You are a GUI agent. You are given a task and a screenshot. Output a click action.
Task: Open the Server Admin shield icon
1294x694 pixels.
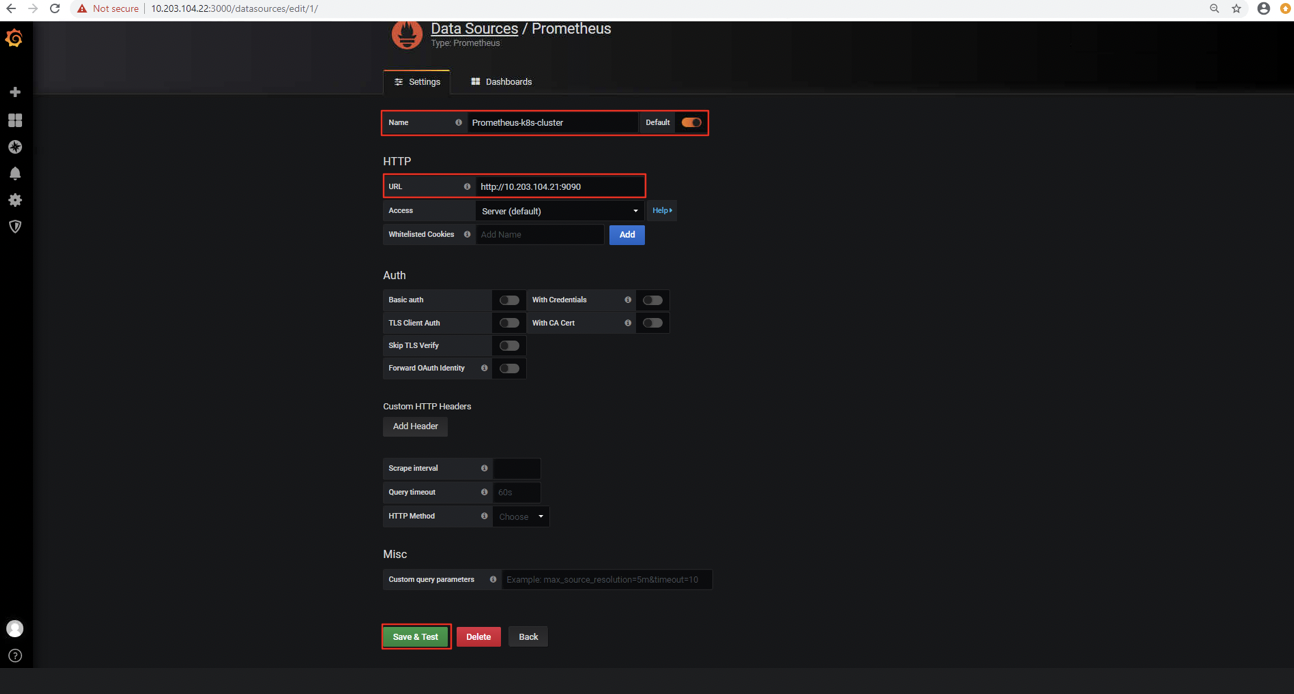pos(15,227)
